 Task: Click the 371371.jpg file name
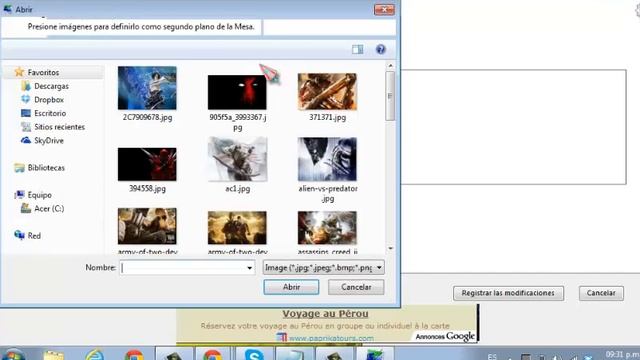(x=327, y=117)
